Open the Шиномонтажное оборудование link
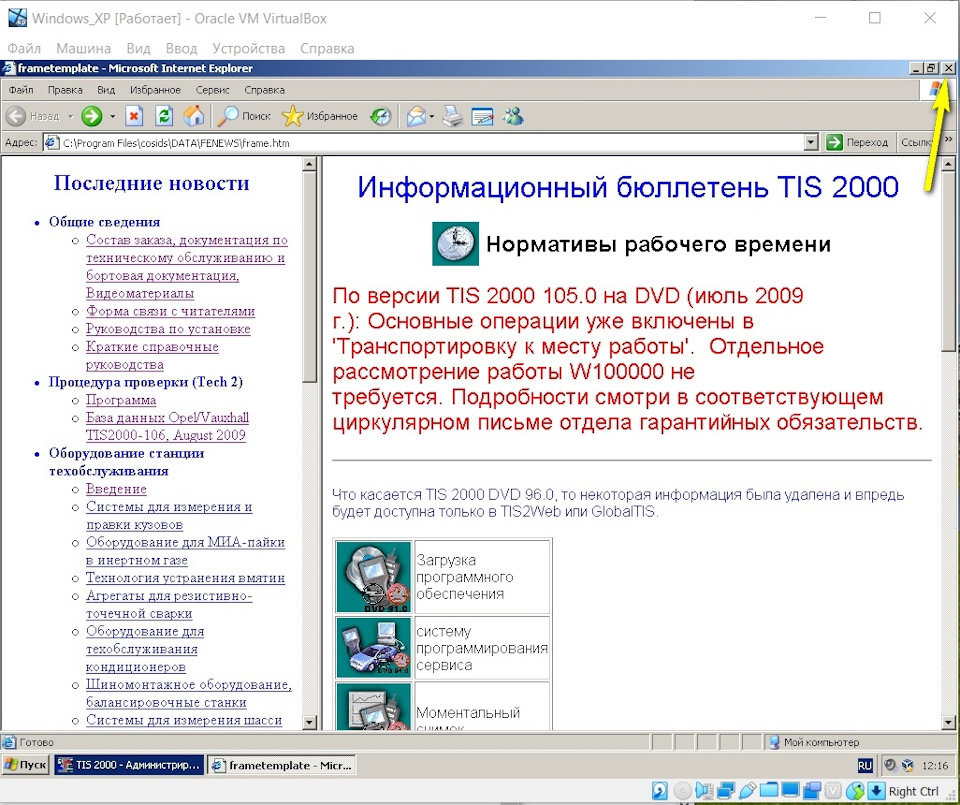 [189, 694]
